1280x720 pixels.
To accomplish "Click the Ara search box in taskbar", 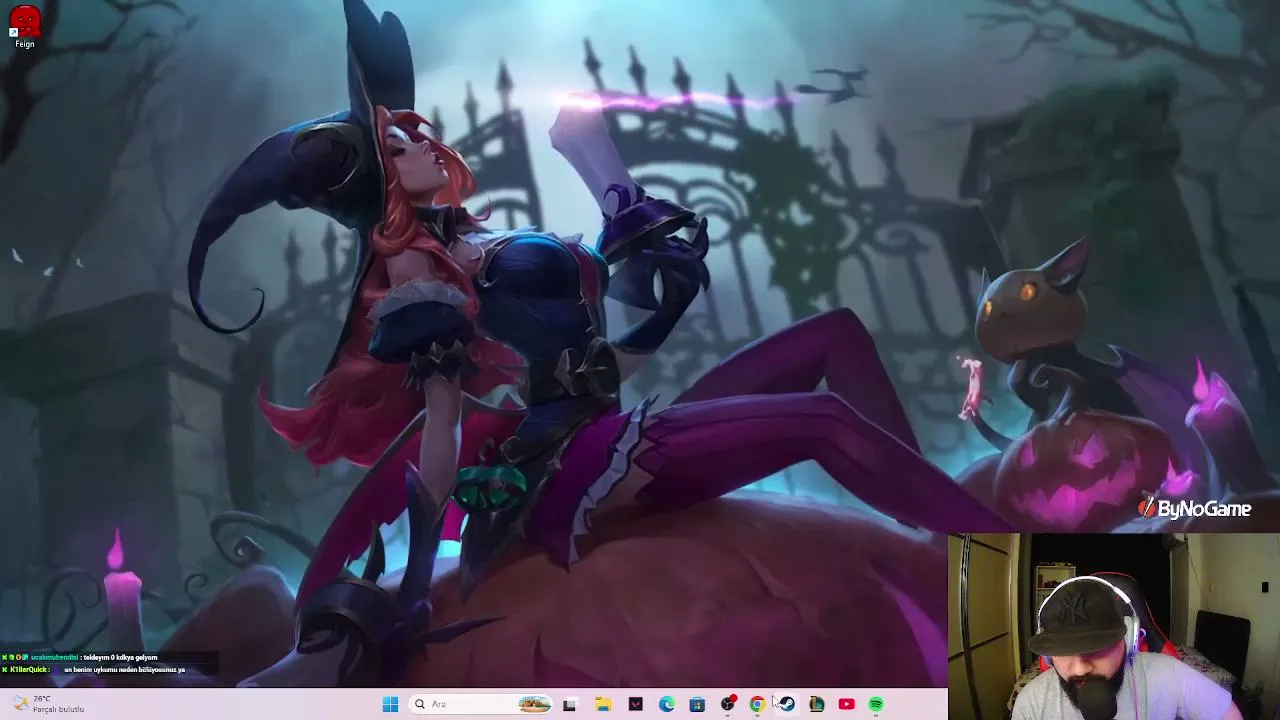I will 482,704.
